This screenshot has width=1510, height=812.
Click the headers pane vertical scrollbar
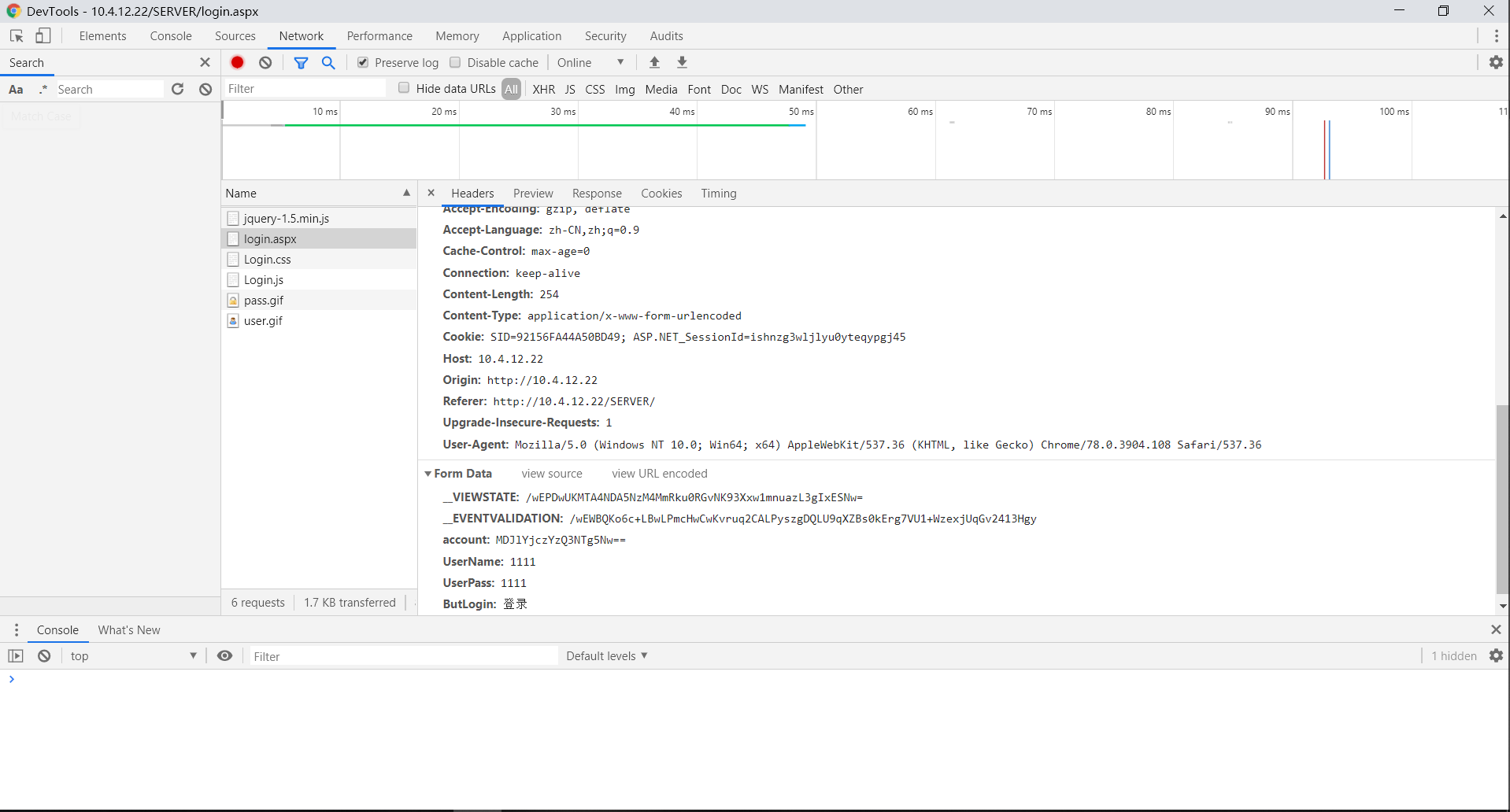pyautogui.click(x=1502, y=499)
